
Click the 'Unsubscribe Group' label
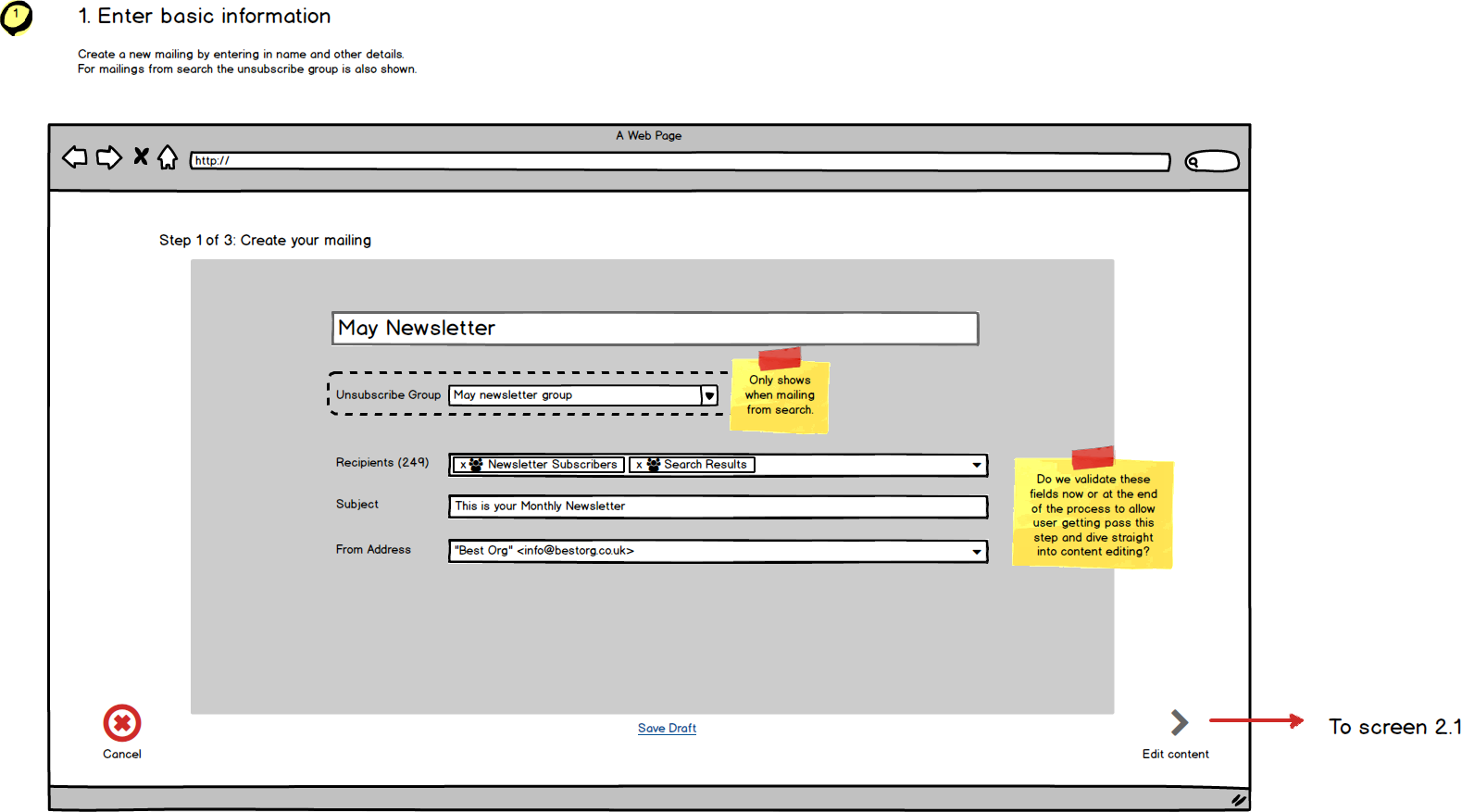pyautogui.click(x=388, y=395)
